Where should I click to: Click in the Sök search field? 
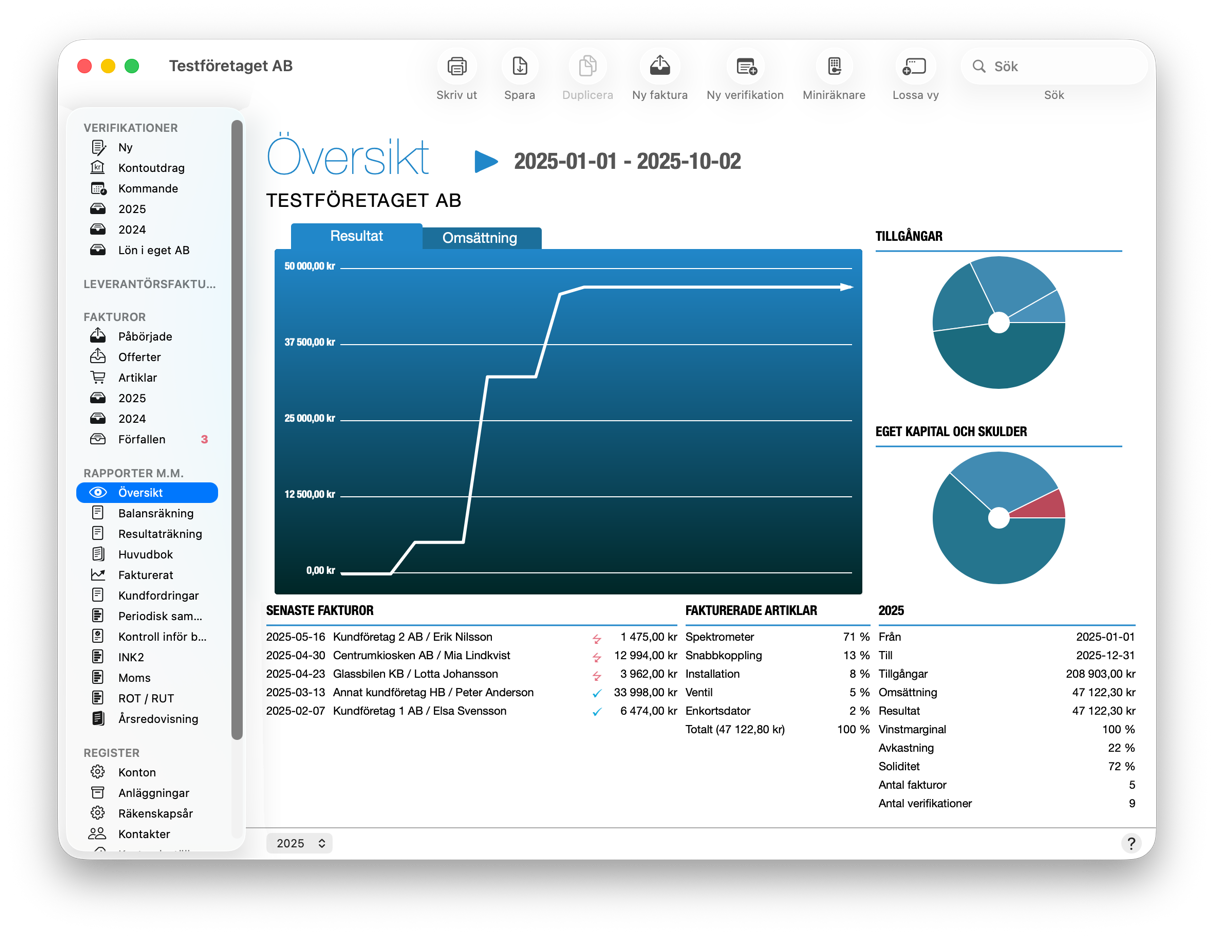click(1060, 66)
